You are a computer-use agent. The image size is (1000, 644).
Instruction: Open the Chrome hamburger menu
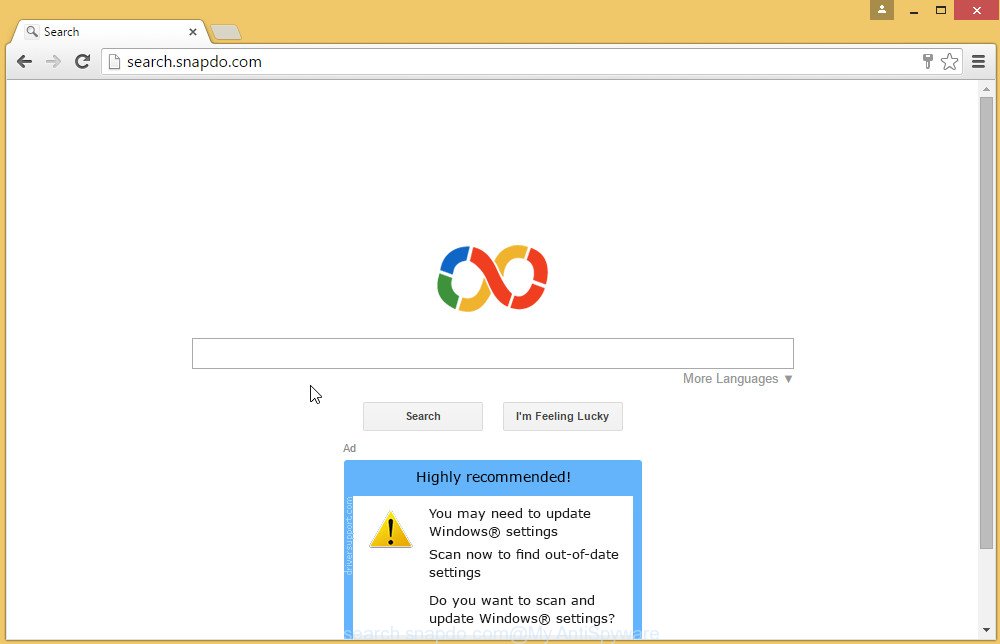(978, 62)
